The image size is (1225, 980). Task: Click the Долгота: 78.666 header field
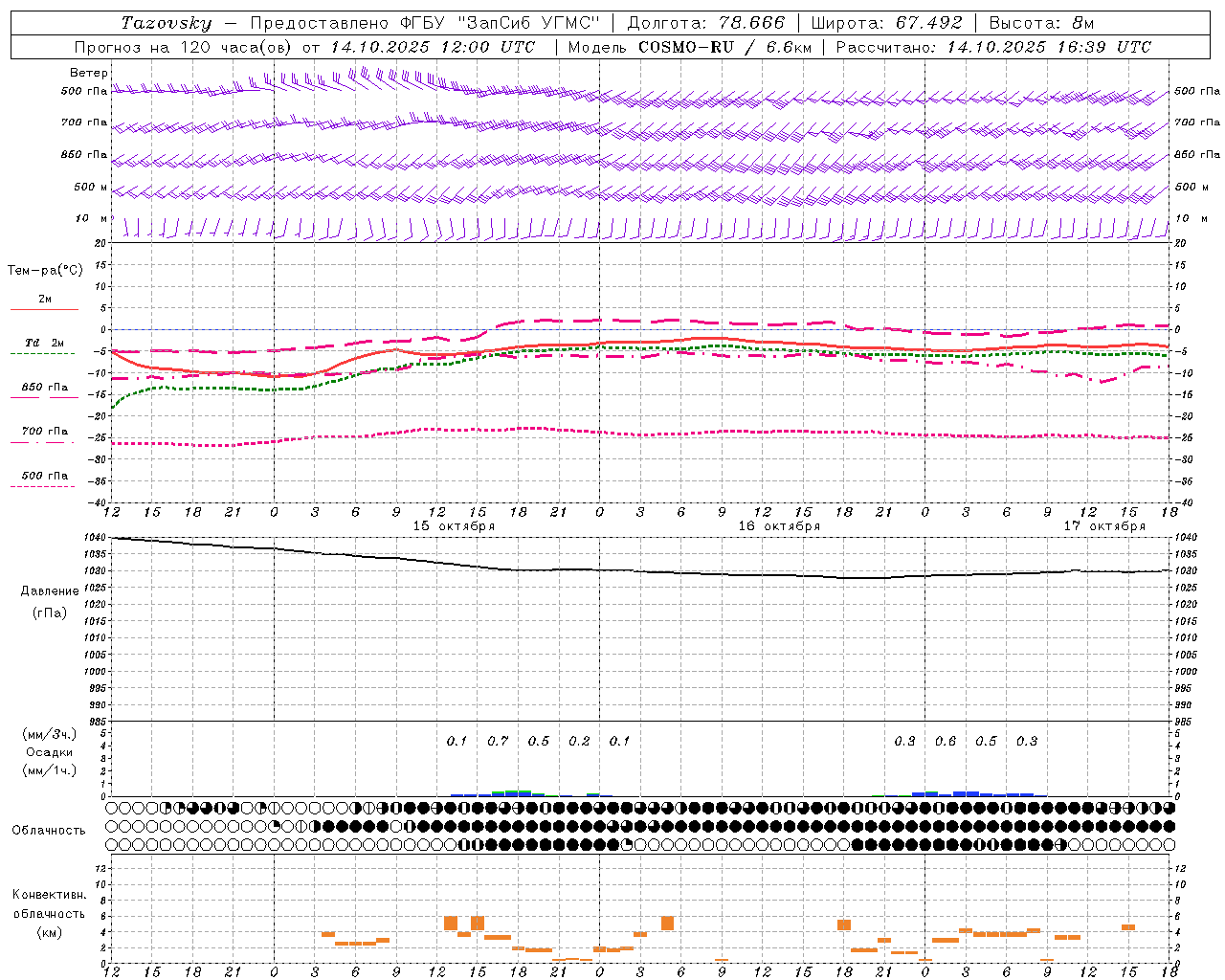click(x=705, y=23)
